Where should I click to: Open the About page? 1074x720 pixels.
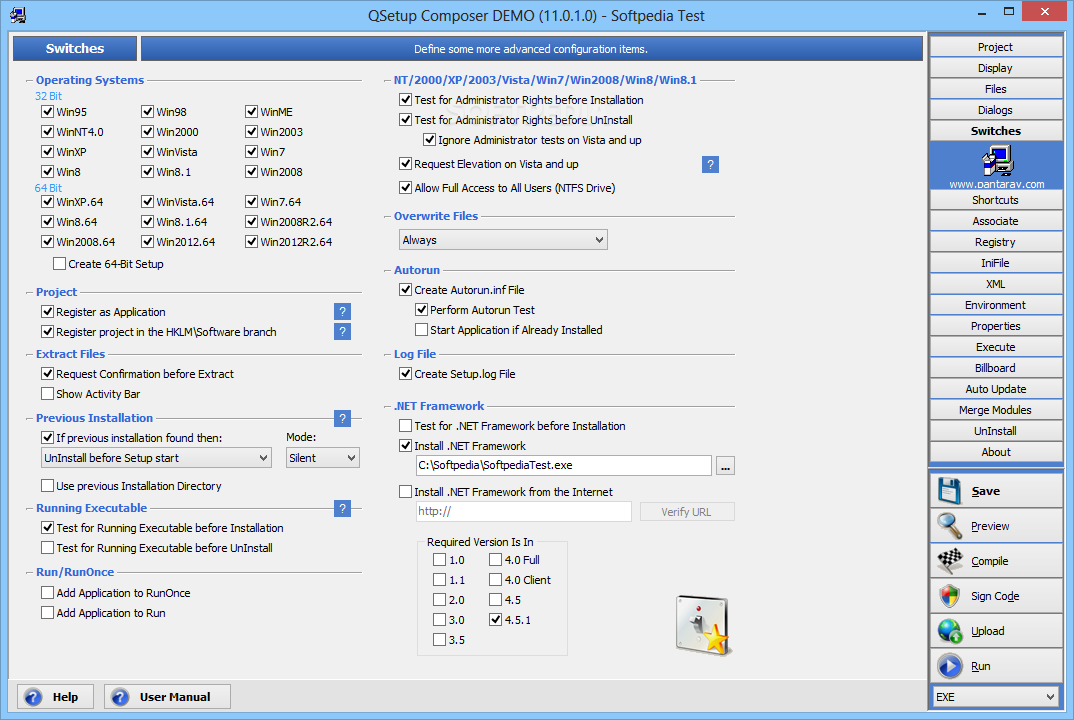click(x=995, y=452)
